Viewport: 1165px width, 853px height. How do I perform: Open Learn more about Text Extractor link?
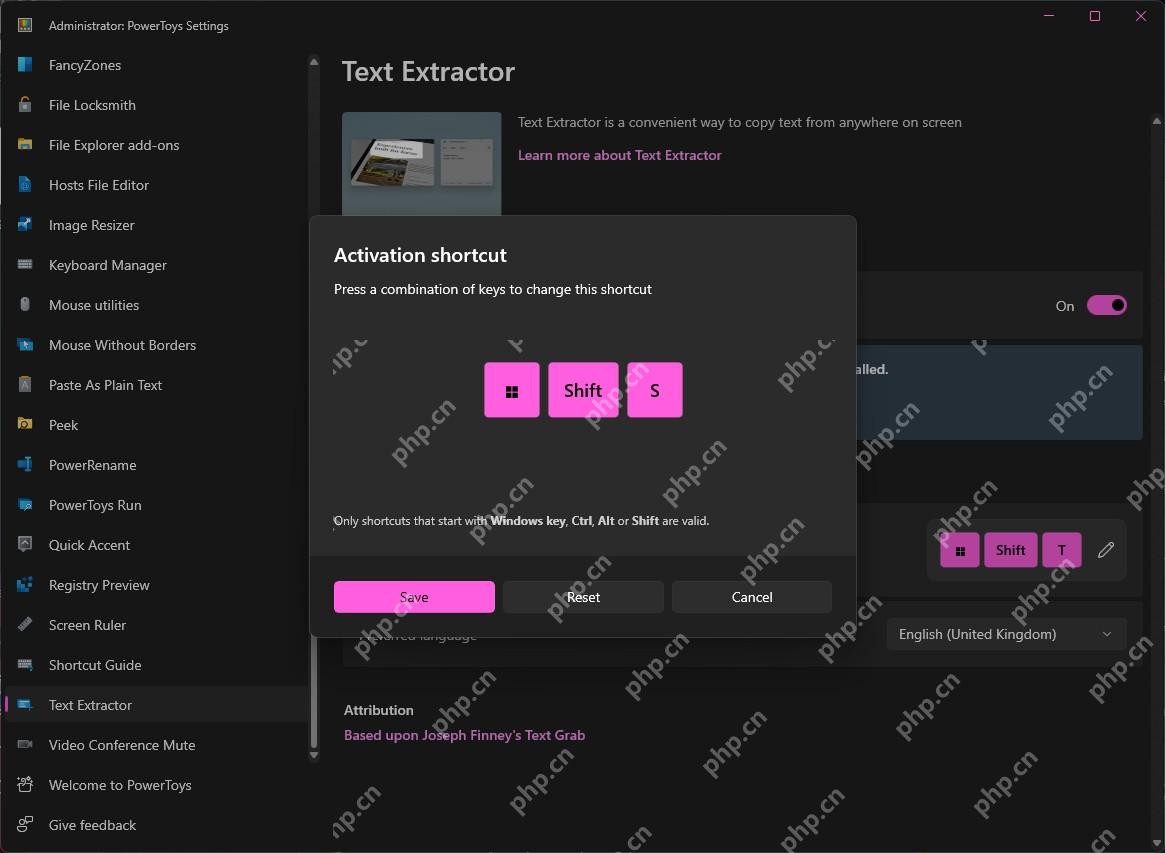pyautogui.click(x=620, y=155)
